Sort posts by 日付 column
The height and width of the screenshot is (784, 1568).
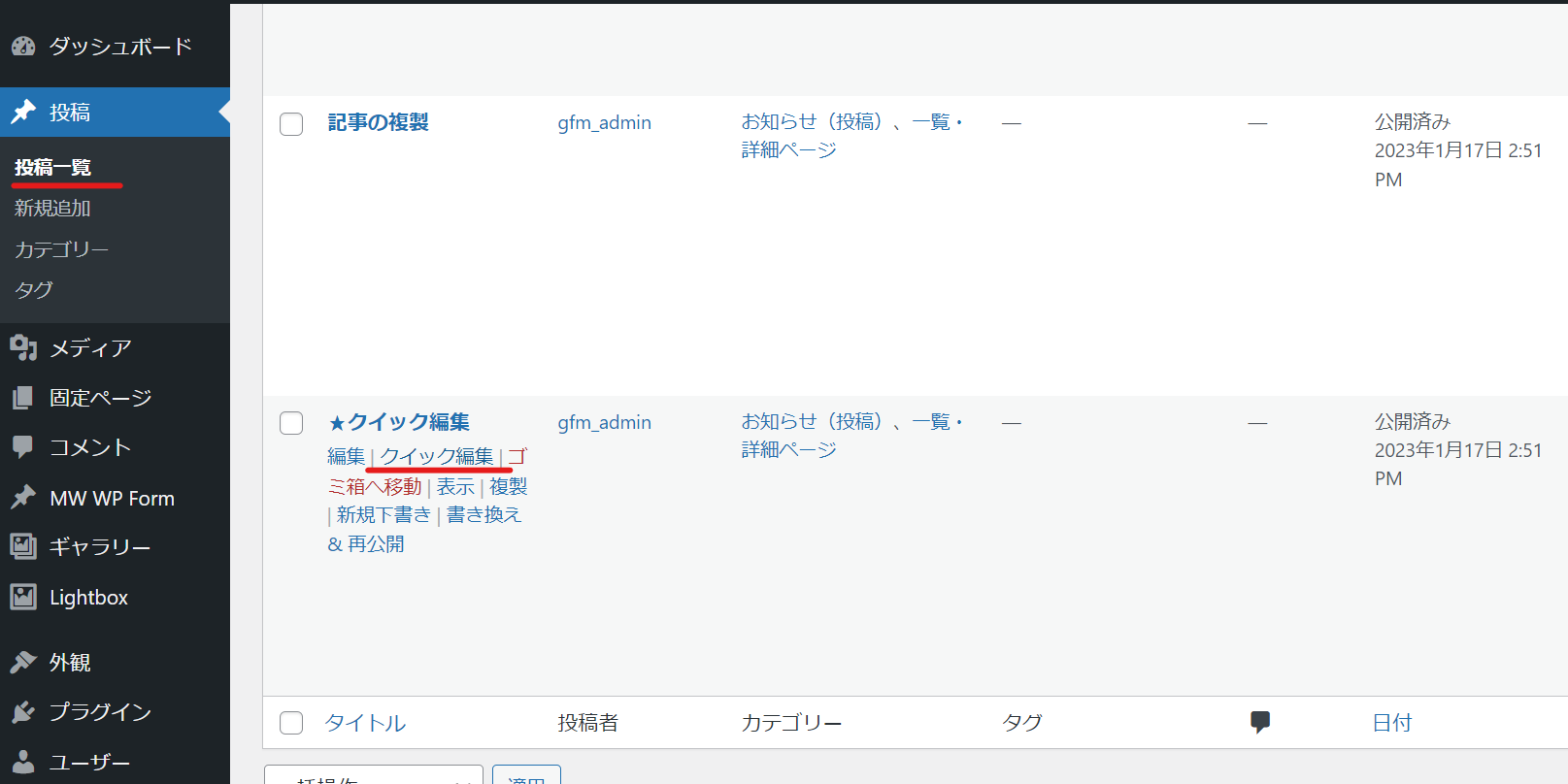click(x=1391, y=723)
